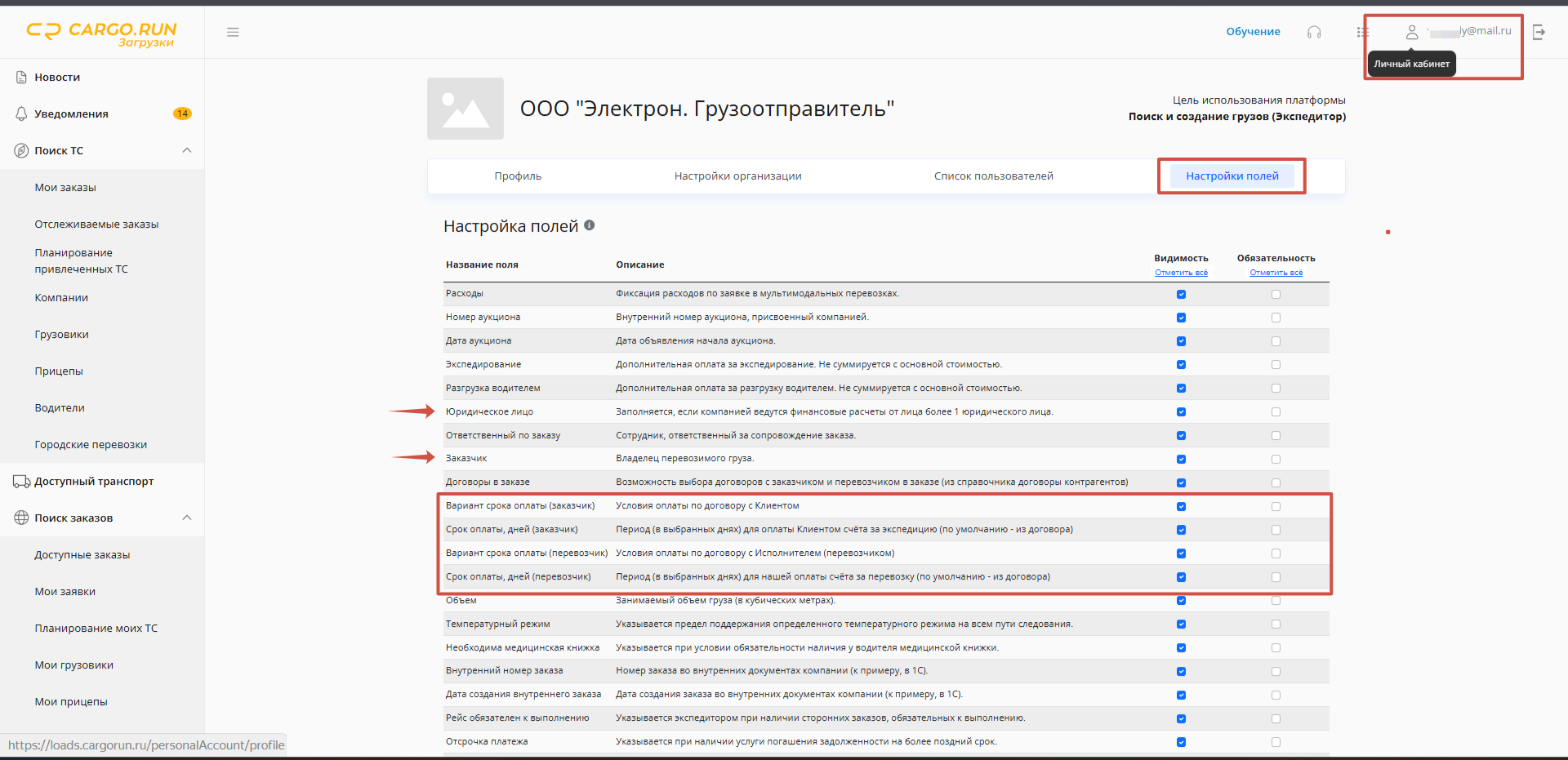The image size is (1568, 760).
Task: Uncheck visibility for Расходы
Action: point(1181,294)
